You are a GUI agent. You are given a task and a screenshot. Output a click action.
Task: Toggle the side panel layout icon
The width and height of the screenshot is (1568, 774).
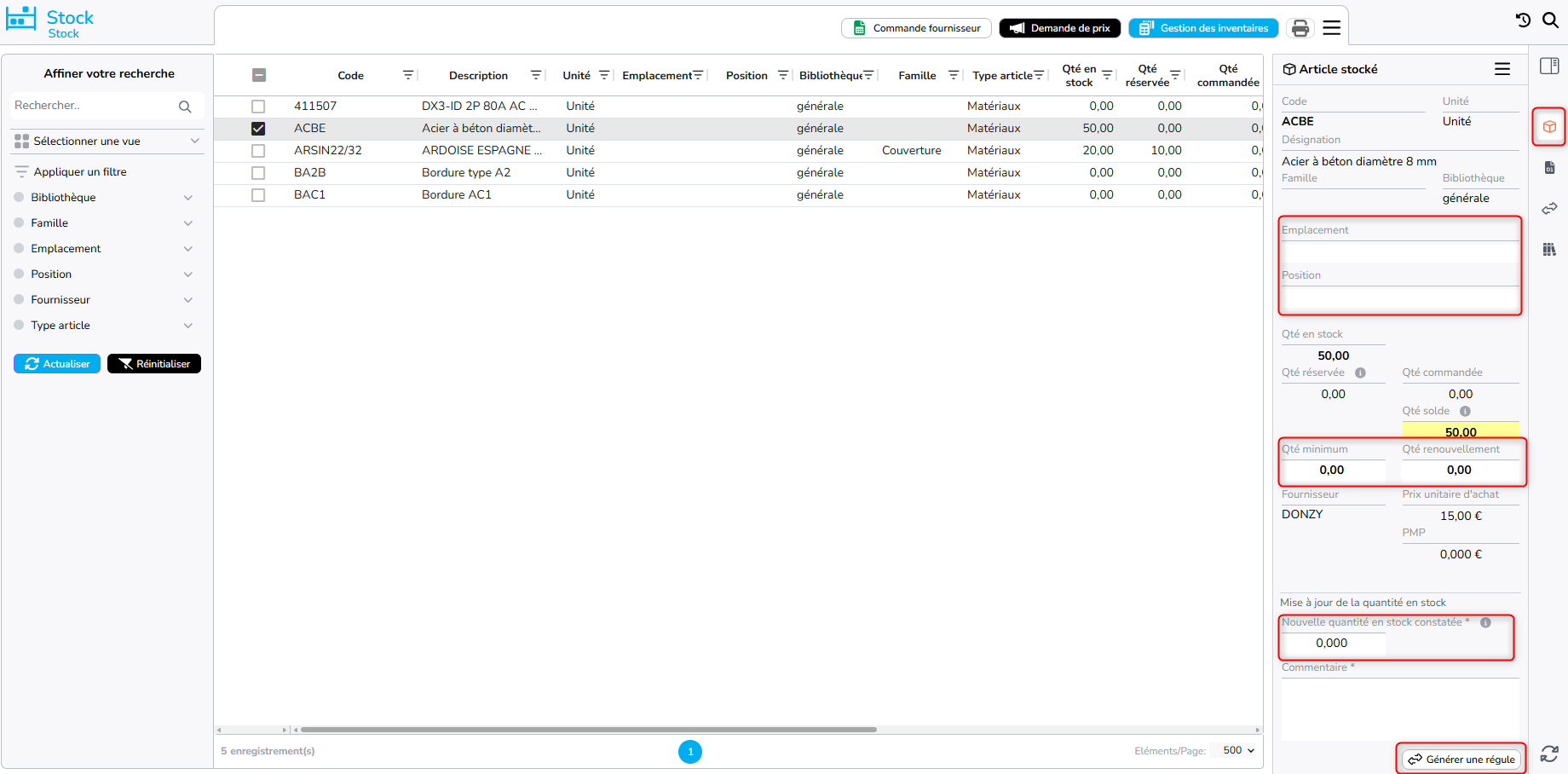click(1549, 66)
